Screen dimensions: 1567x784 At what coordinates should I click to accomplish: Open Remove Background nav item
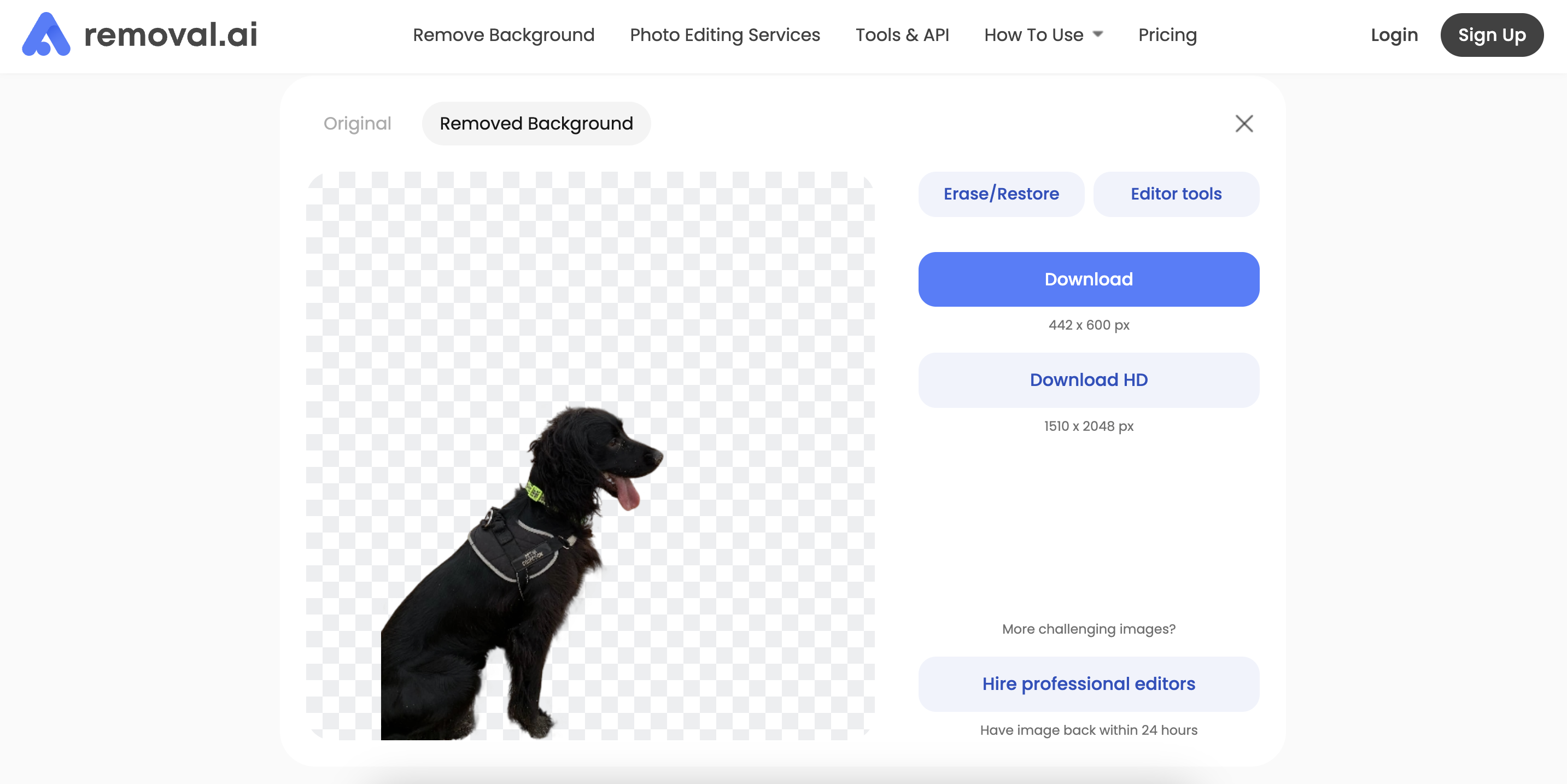(503, 34)
